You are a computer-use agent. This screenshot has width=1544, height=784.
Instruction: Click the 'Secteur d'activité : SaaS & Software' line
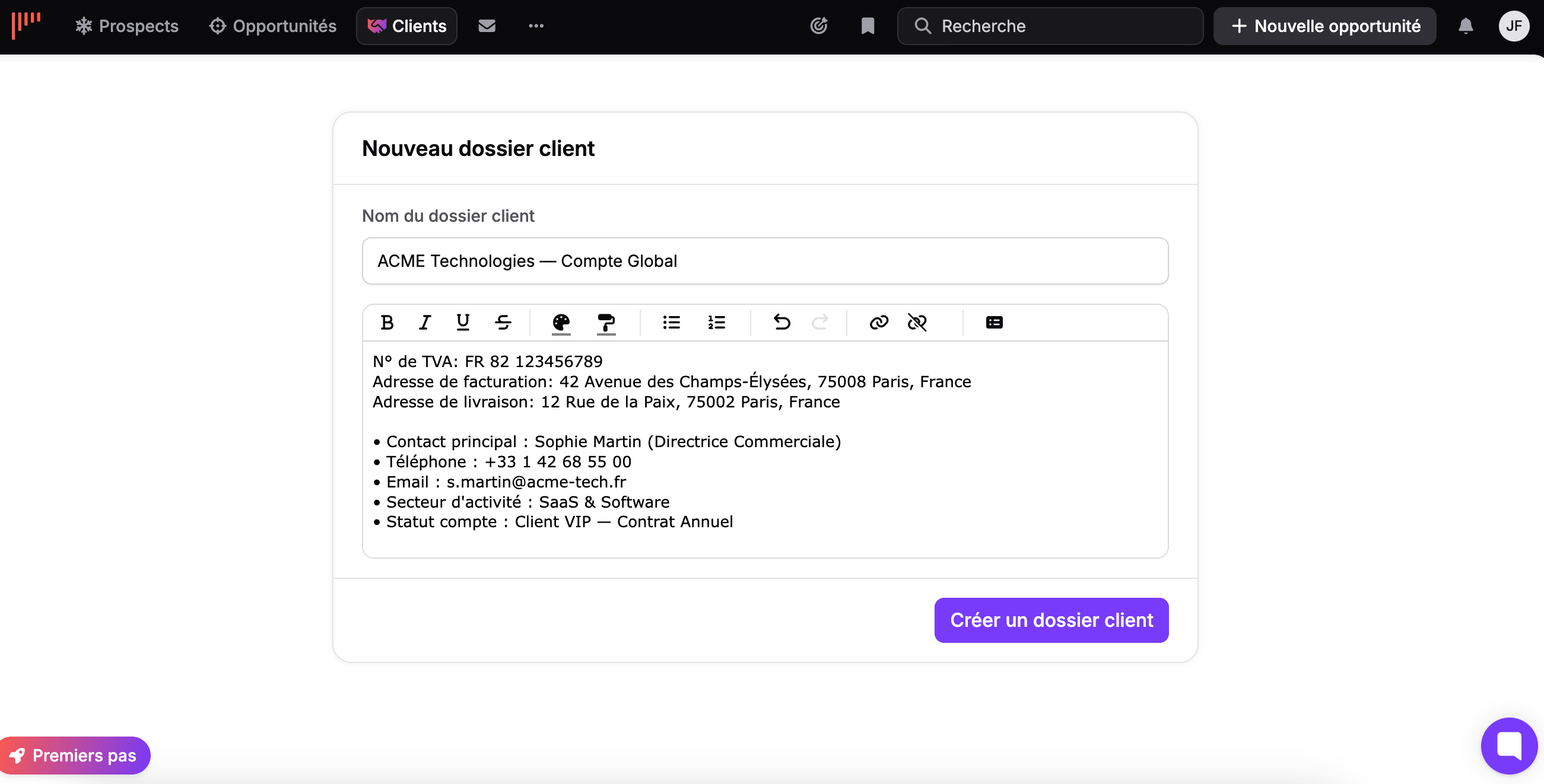coord(521,502)
